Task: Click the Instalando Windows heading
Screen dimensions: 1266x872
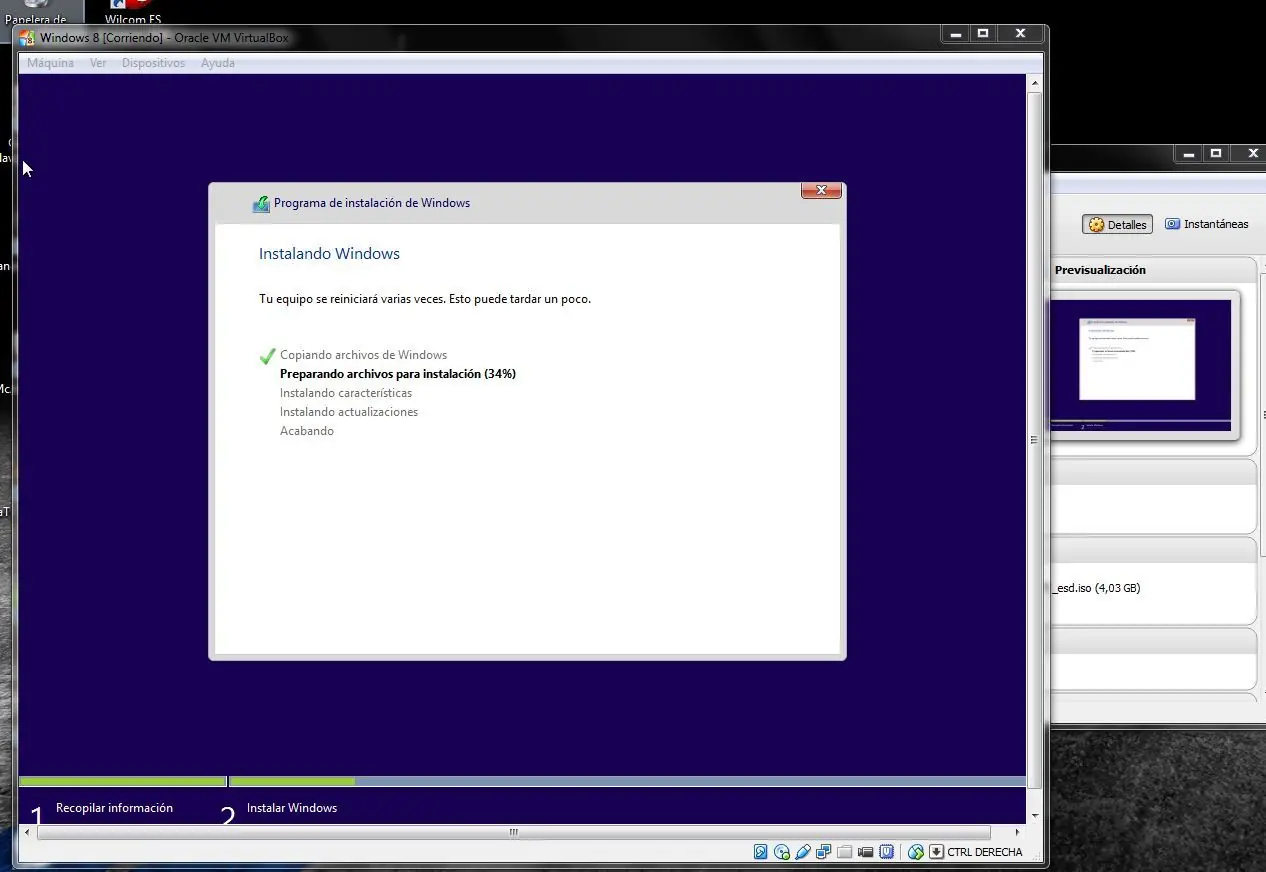Action: [x=329, y=254]
